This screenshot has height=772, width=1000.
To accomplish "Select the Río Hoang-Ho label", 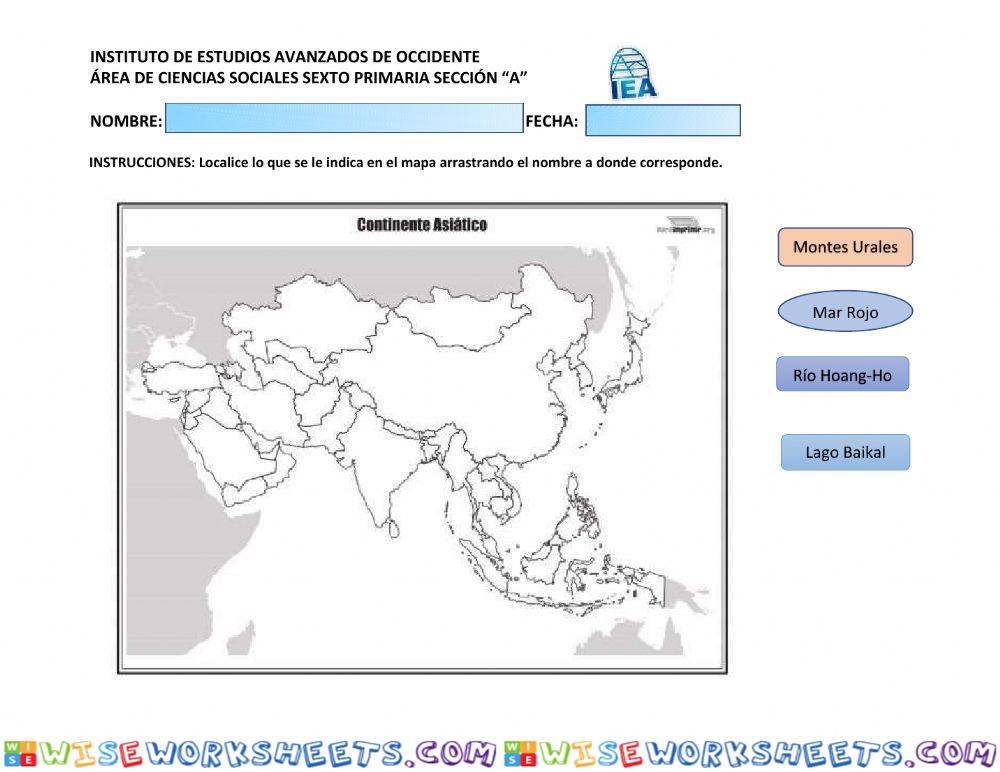I will [842, 375].
